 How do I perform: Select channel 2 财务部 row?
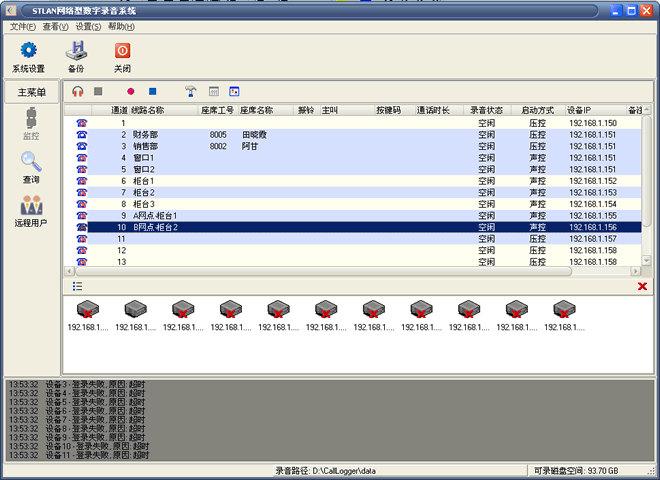coord(300,134)
